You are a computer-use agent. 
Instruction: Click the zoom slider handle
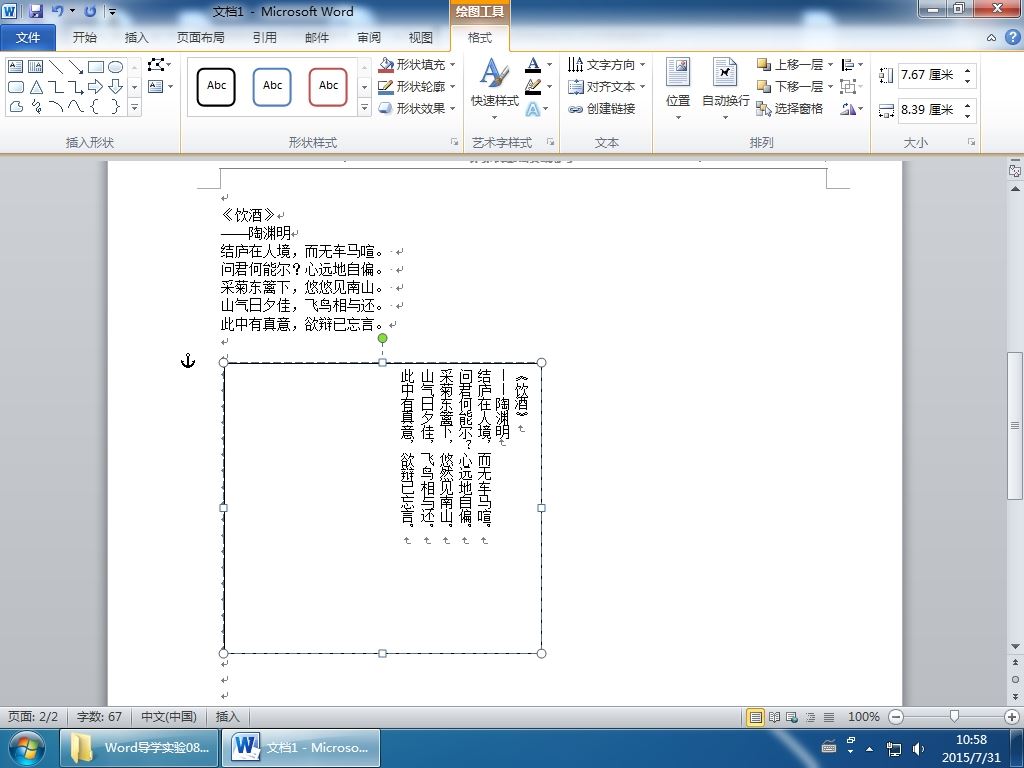(x=954, y=717)
